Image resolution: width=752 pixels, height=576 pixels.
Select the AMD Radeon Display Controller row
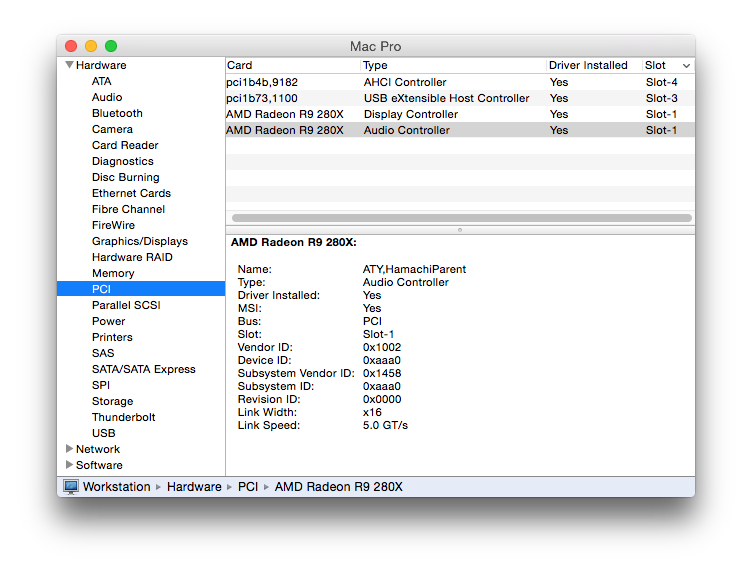tap(460, 114)
